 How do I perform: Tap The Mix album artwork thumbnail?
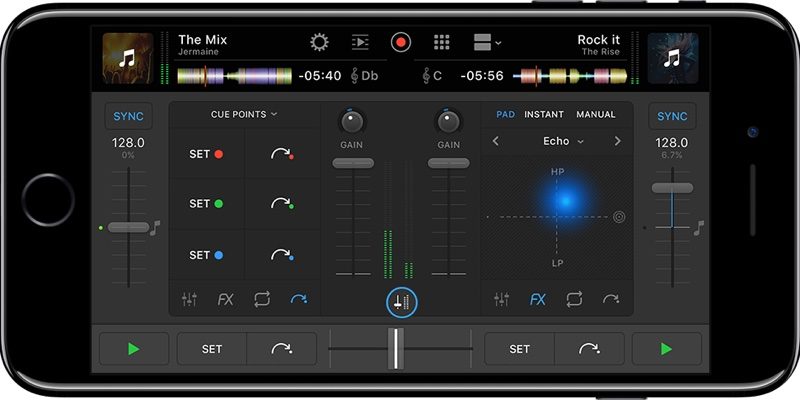[128, 58]
